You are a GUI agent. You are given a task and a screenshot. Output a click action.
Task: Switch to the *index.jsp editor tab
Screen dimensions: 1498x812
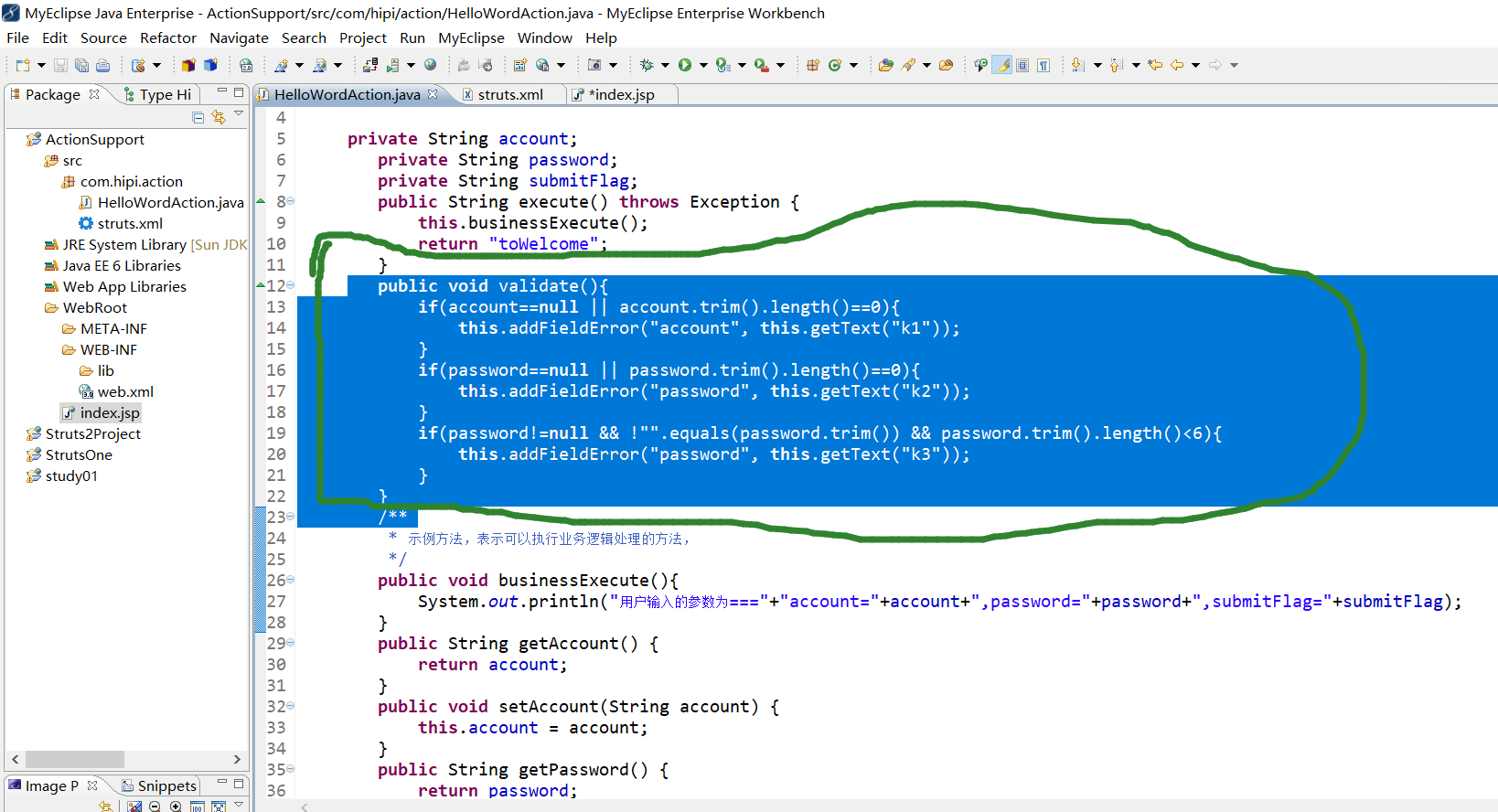click(620, 94)
